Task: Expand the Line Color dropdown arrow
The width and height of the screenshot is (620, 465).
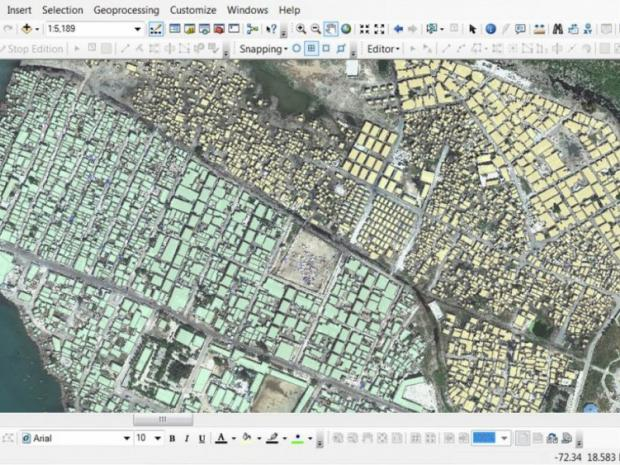Action: (x=284, y=439)
